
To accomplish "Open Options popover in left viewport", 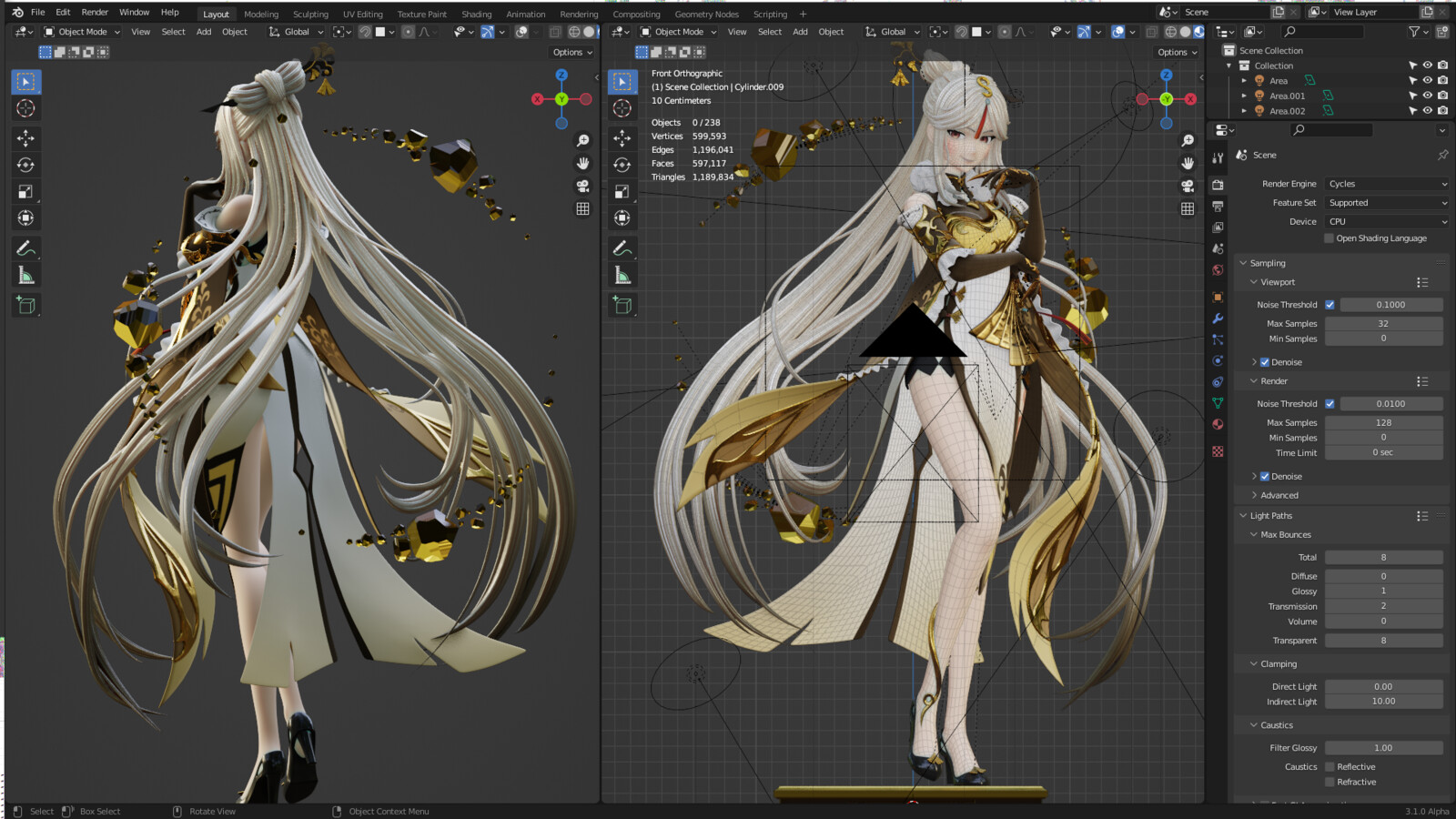I will pyautogui.click(x=572, y=53).
